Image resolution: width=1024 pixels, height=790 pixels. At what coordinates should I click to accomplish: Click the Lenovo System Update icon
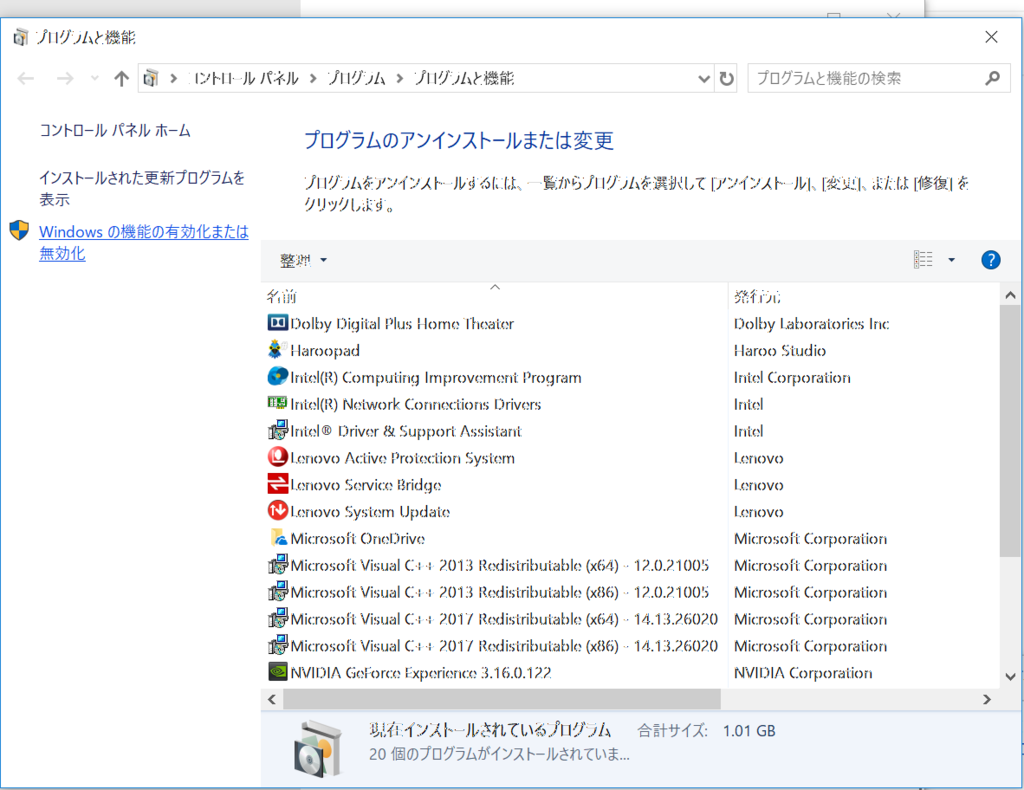(278, 511)
